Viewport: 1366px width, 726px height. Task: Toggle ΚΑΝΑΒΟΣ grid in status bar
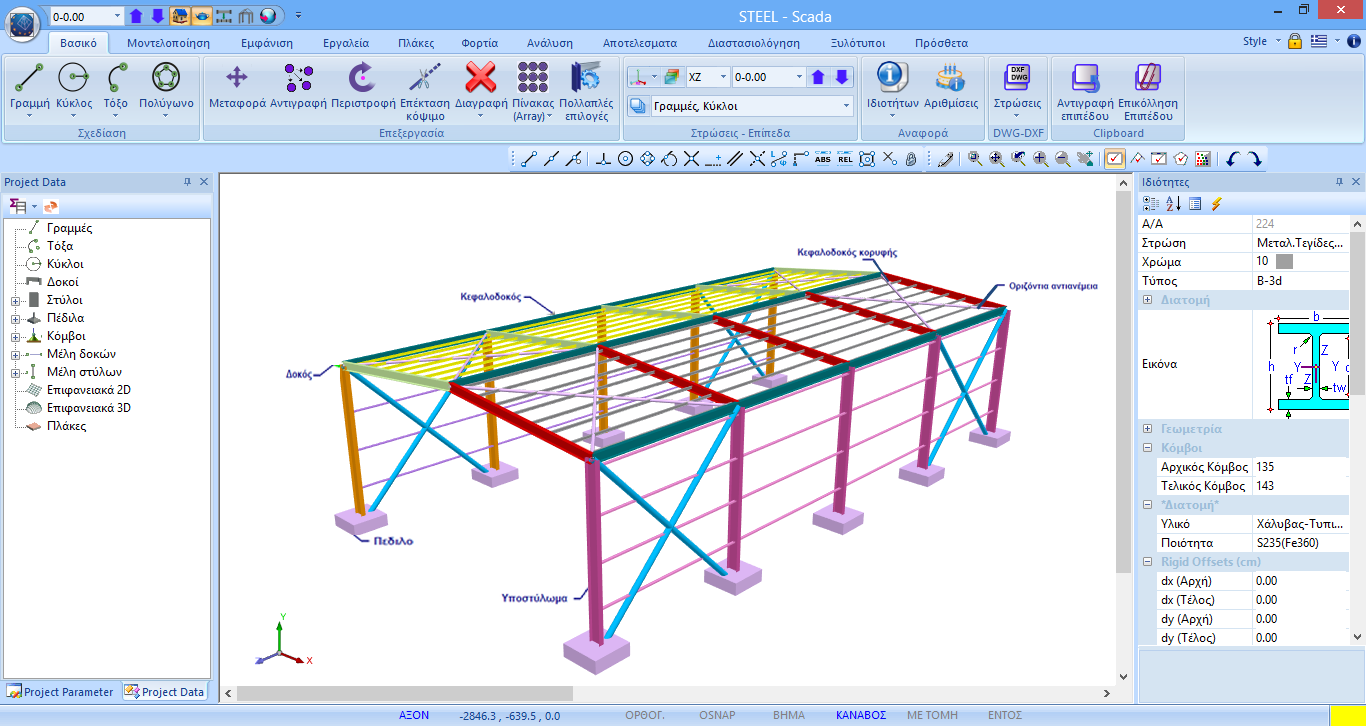point(861,715)
